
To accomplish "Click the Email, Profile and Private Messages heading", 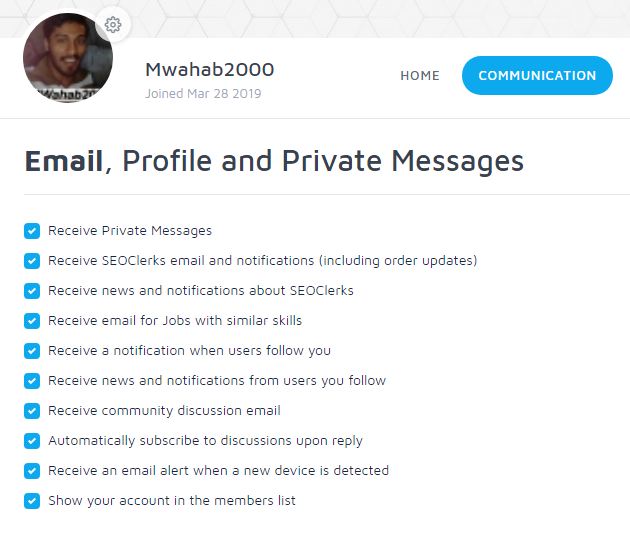I will [273, 161].
